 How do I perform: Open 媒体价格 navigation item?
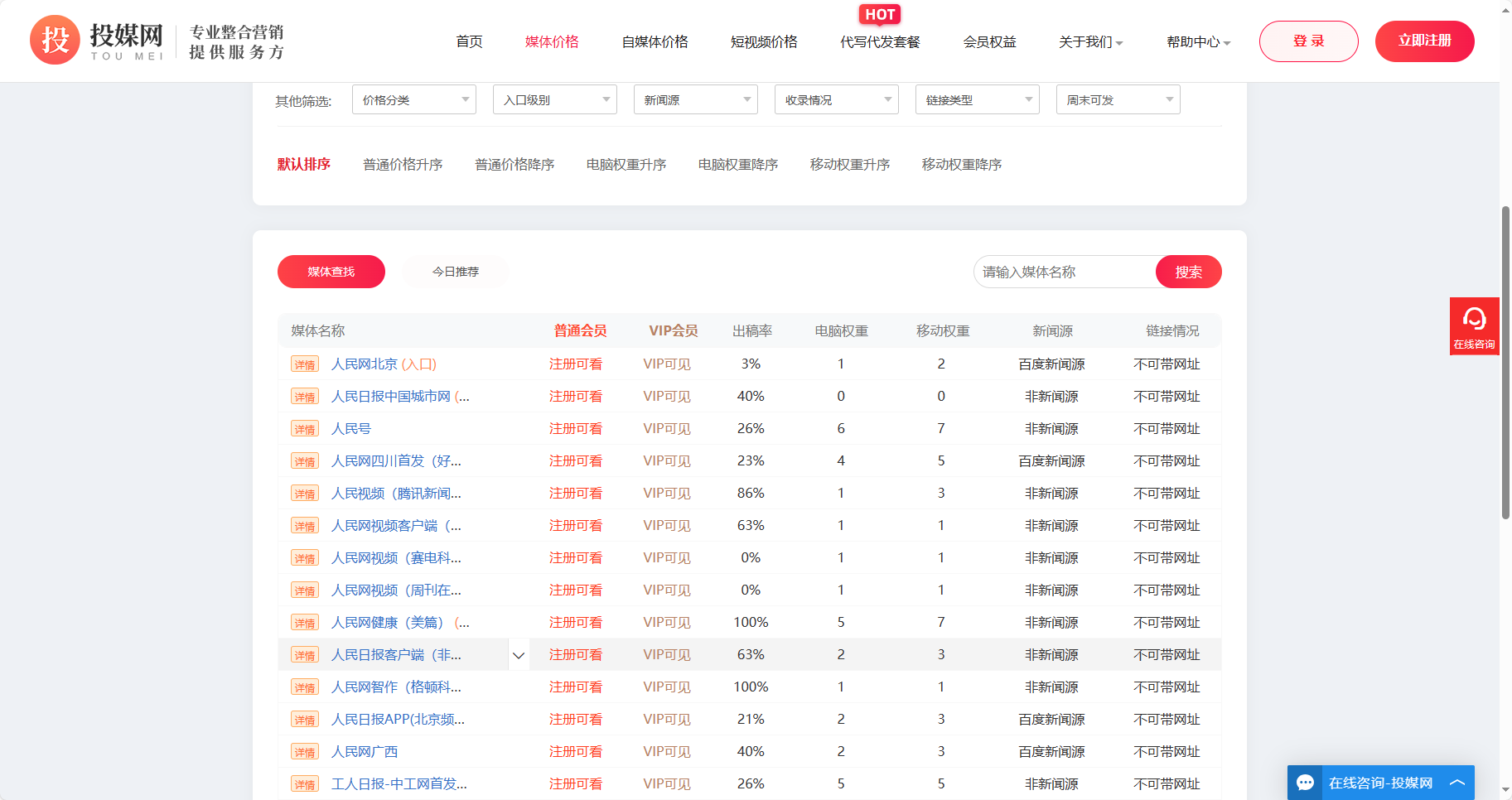(552, 41)
